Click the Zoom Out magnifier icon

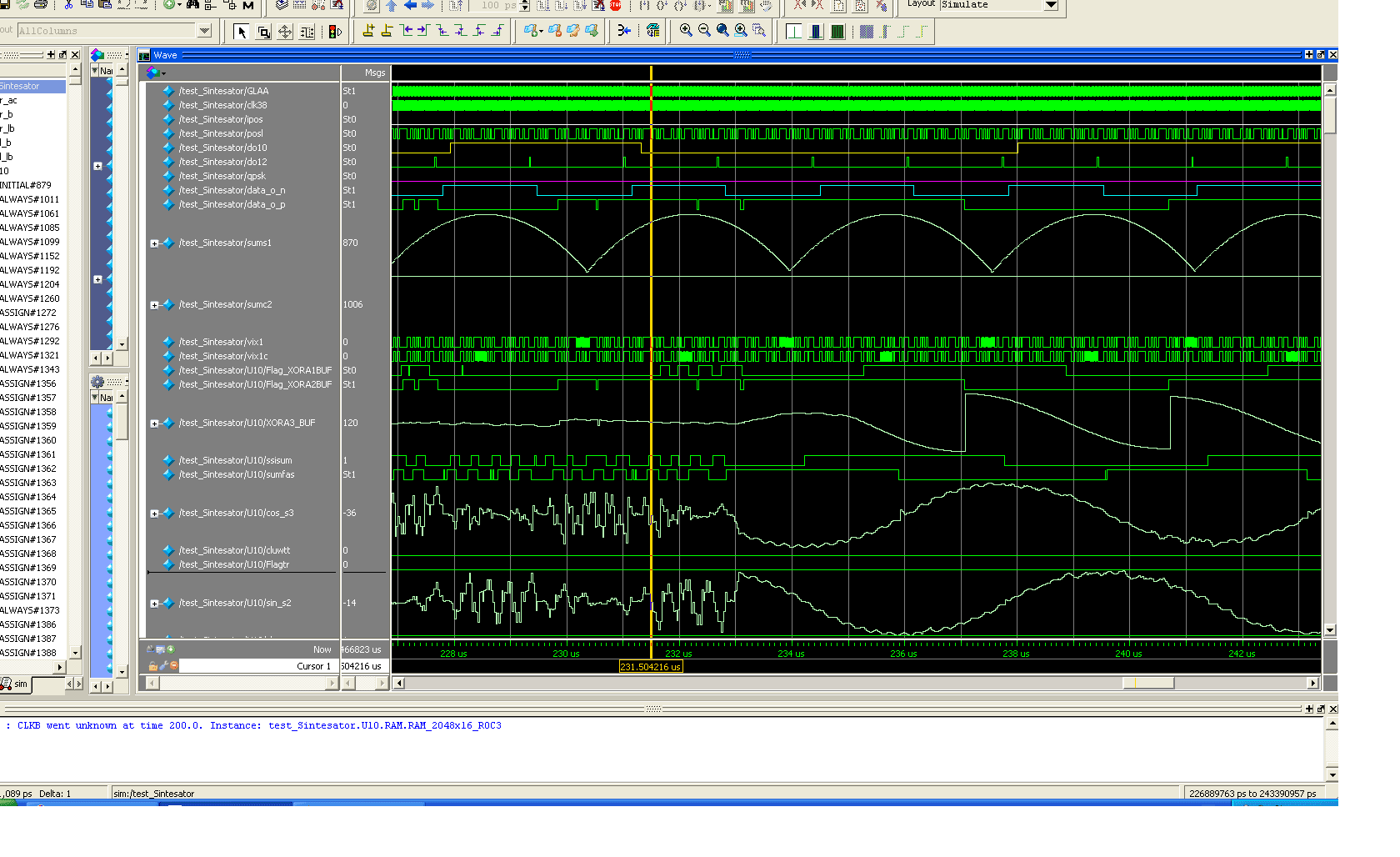704,31
